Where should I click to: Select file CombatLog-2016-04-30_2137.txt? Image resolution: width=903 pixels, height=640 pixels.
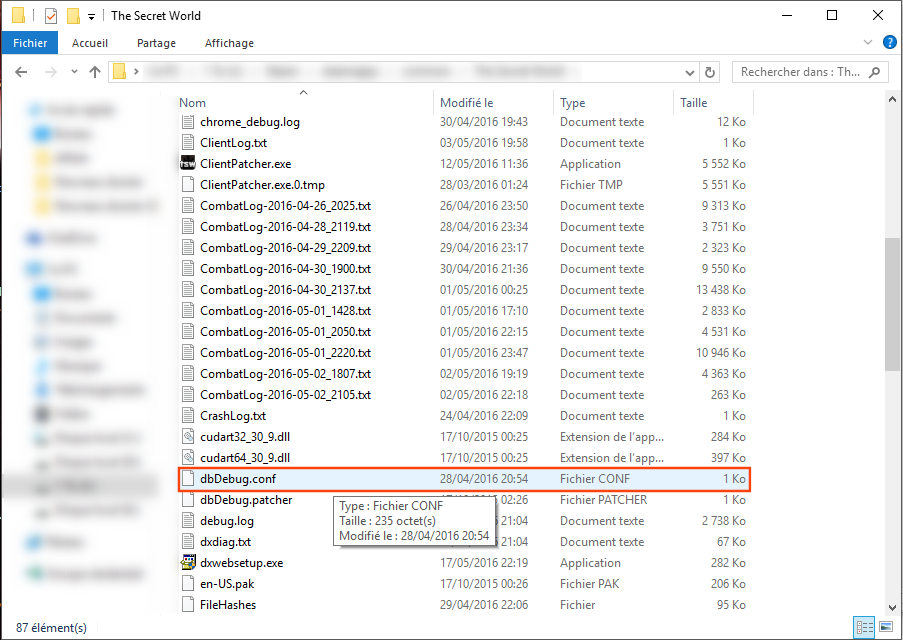(286, 290)
